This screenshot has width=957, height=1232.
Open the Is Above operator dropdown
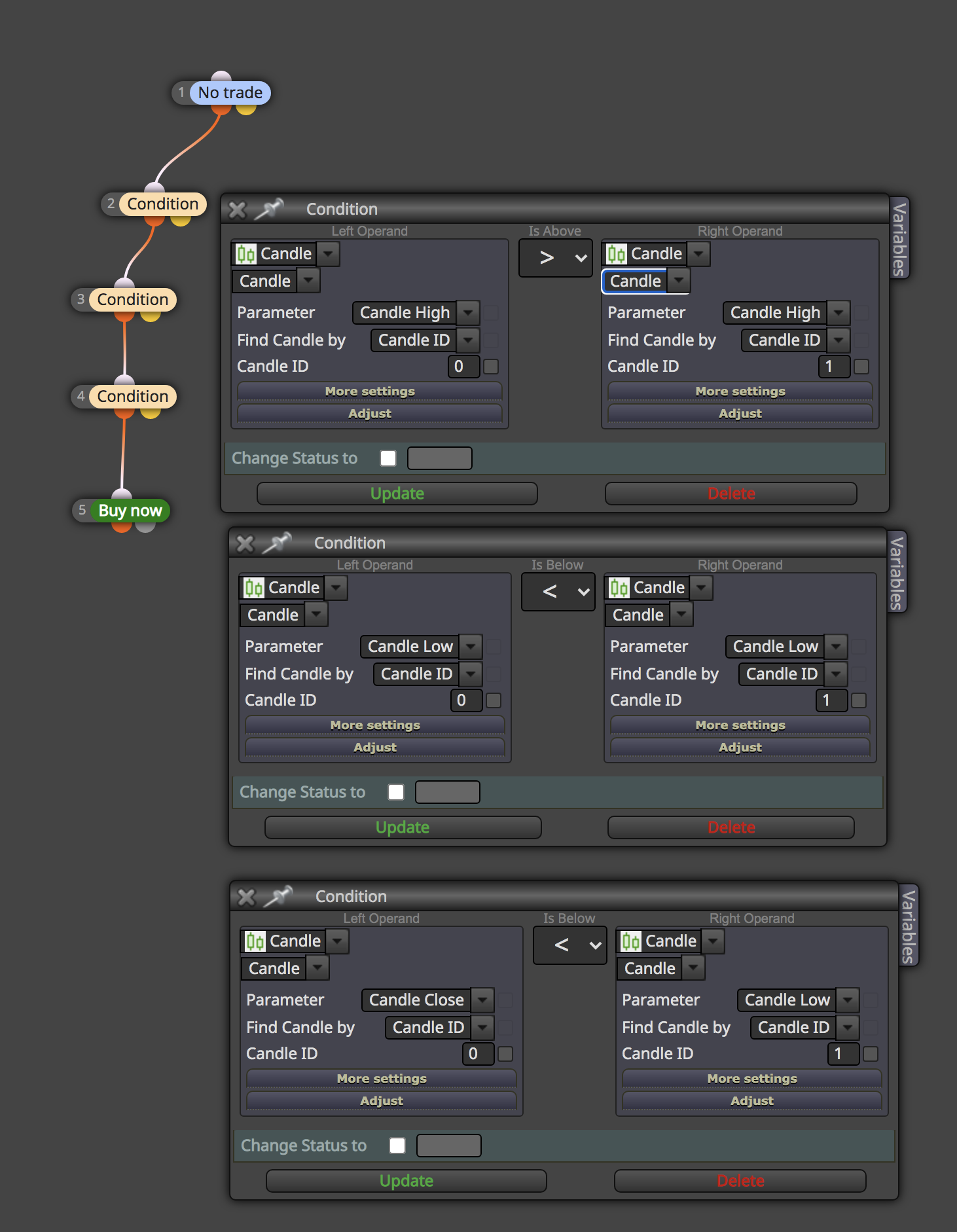coord(556,258)
